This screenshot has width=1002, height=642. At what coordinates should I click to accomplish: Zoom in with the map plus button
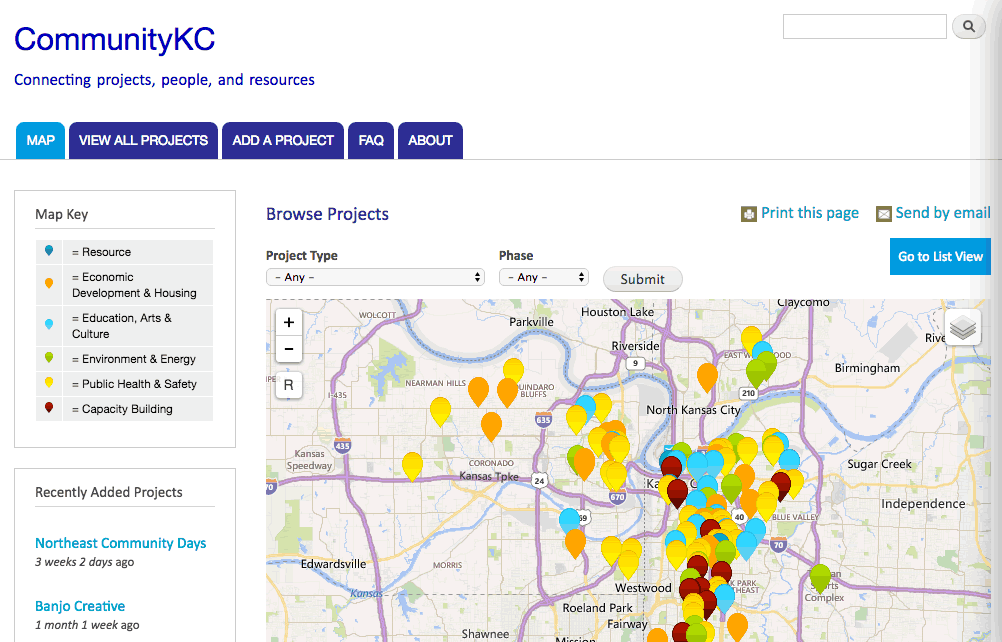tap(289, 322)
